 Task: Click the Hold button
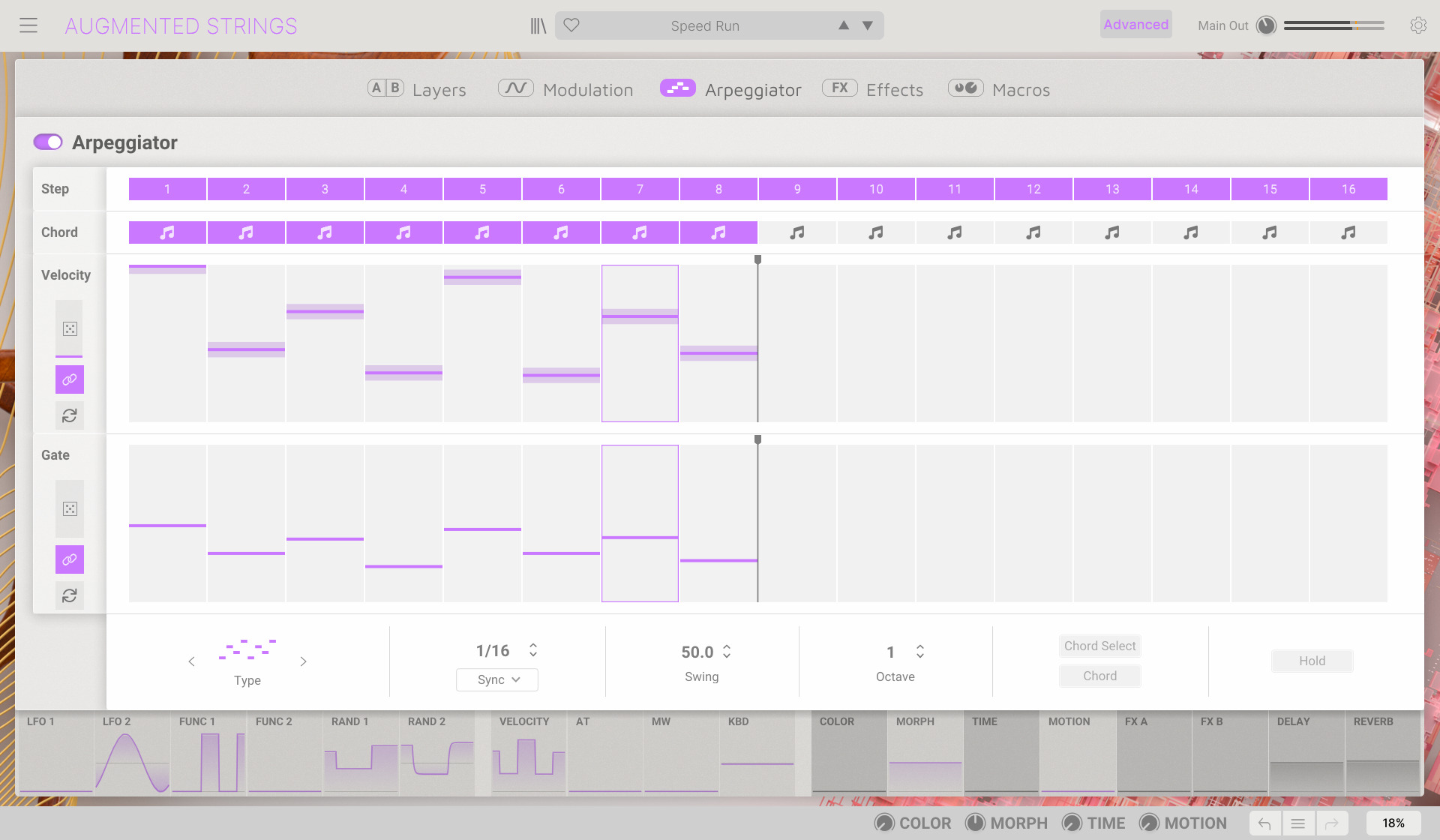point(1312,661)
